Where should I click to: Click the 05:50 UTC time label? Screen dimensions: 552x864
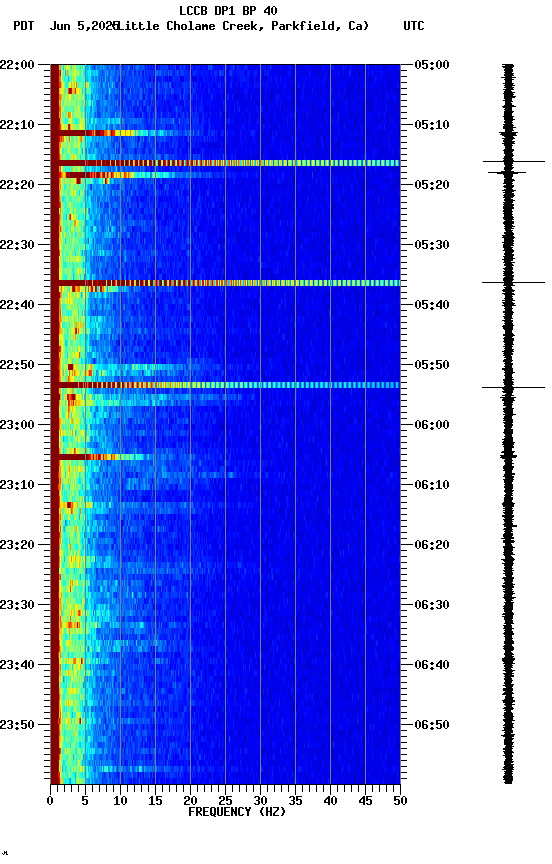tap(432, 365)
